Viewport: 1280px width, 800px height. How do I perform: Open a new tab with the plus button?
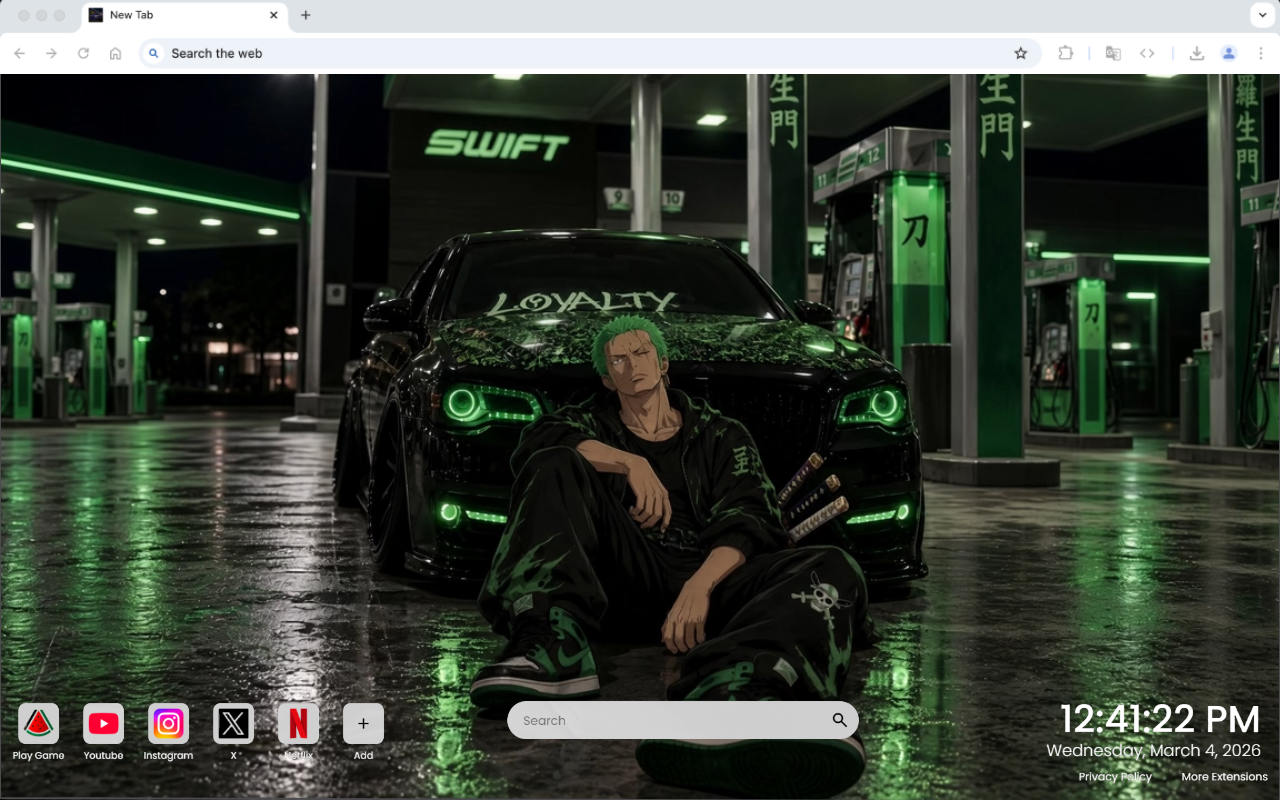[305, 15]
